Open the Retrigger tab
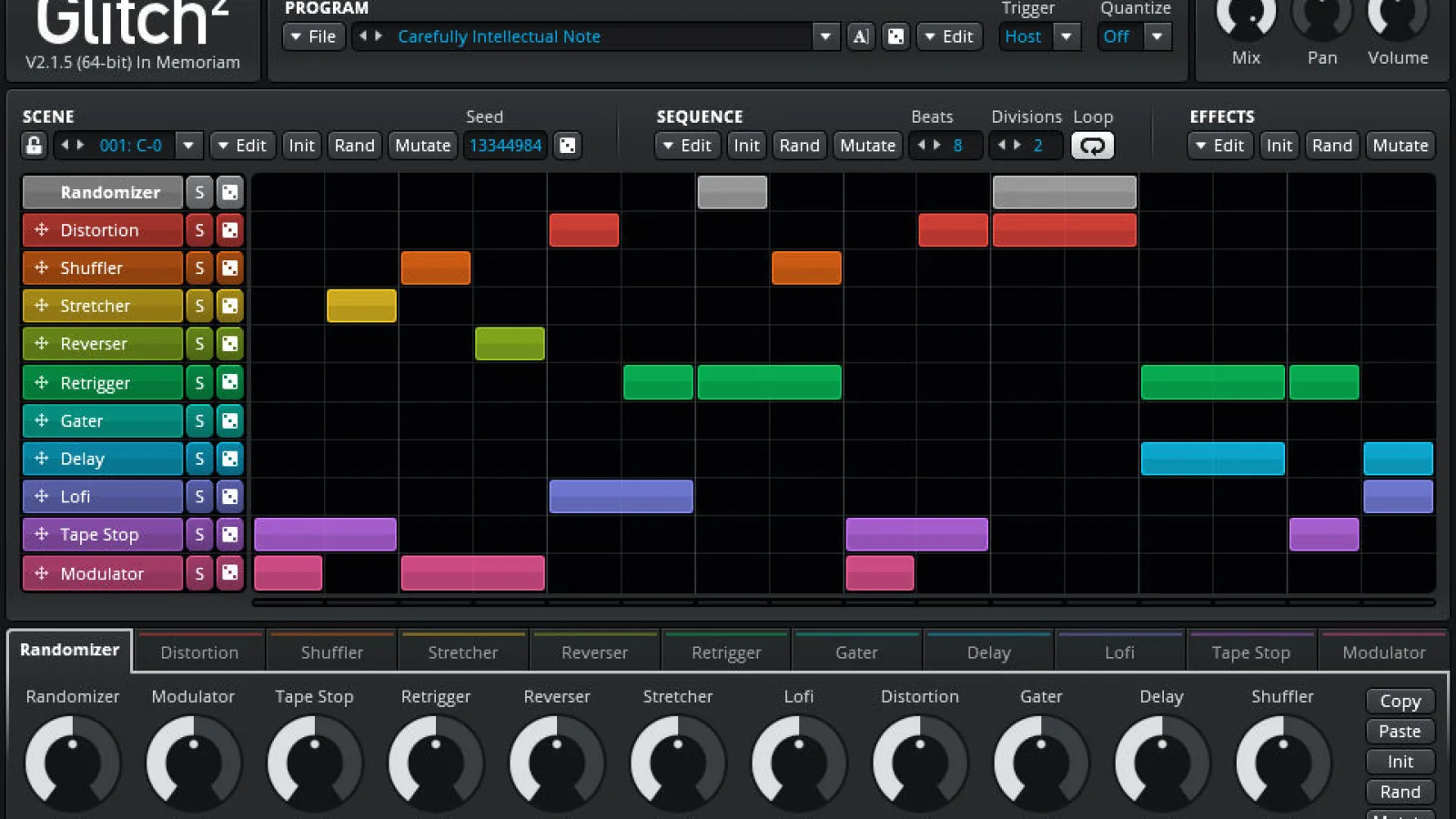Screen dimensions: 1456x819 tap(726, 652)
